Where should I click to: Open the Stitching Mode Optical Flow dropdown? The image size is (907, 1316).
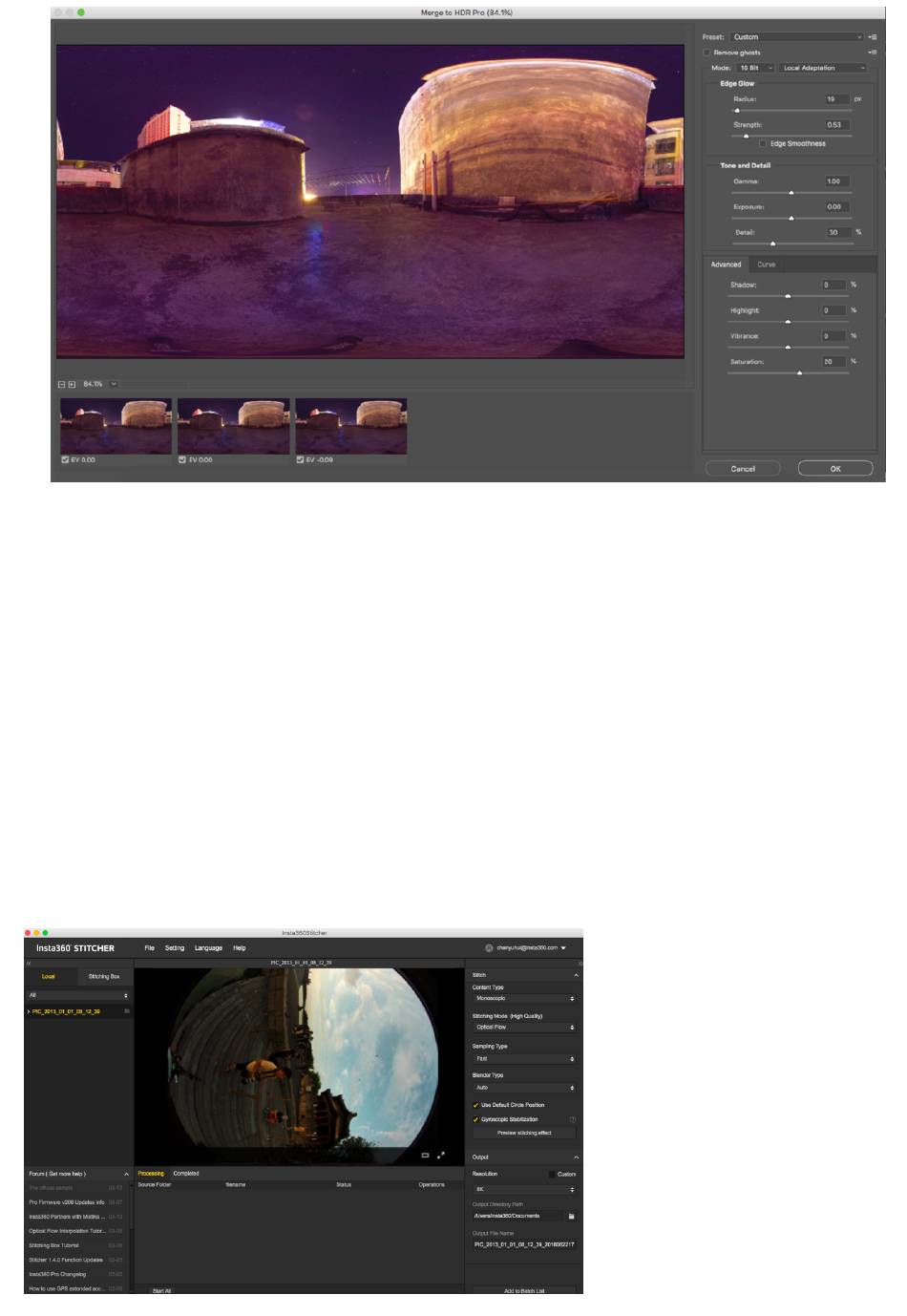(524, 1028)
